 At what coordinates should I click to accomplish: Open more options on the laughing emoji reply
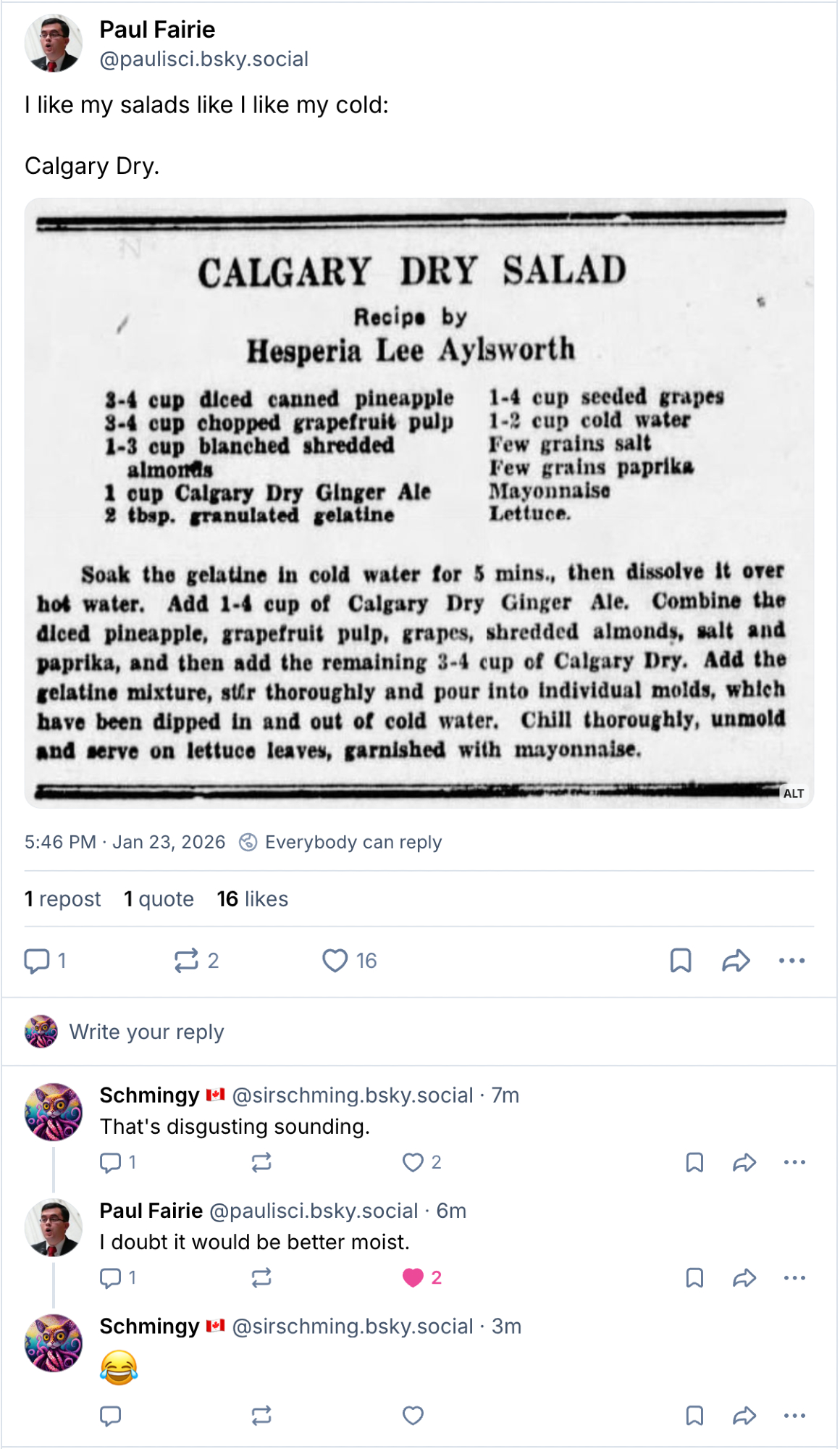click(794, 1416)
